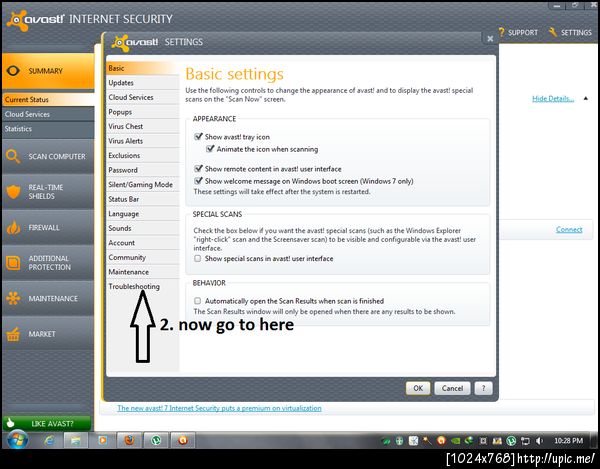The width and height of the screenshot is (600, 469).
Task: Enable Show special scans in user interface
Action: [x=197, y=259]
